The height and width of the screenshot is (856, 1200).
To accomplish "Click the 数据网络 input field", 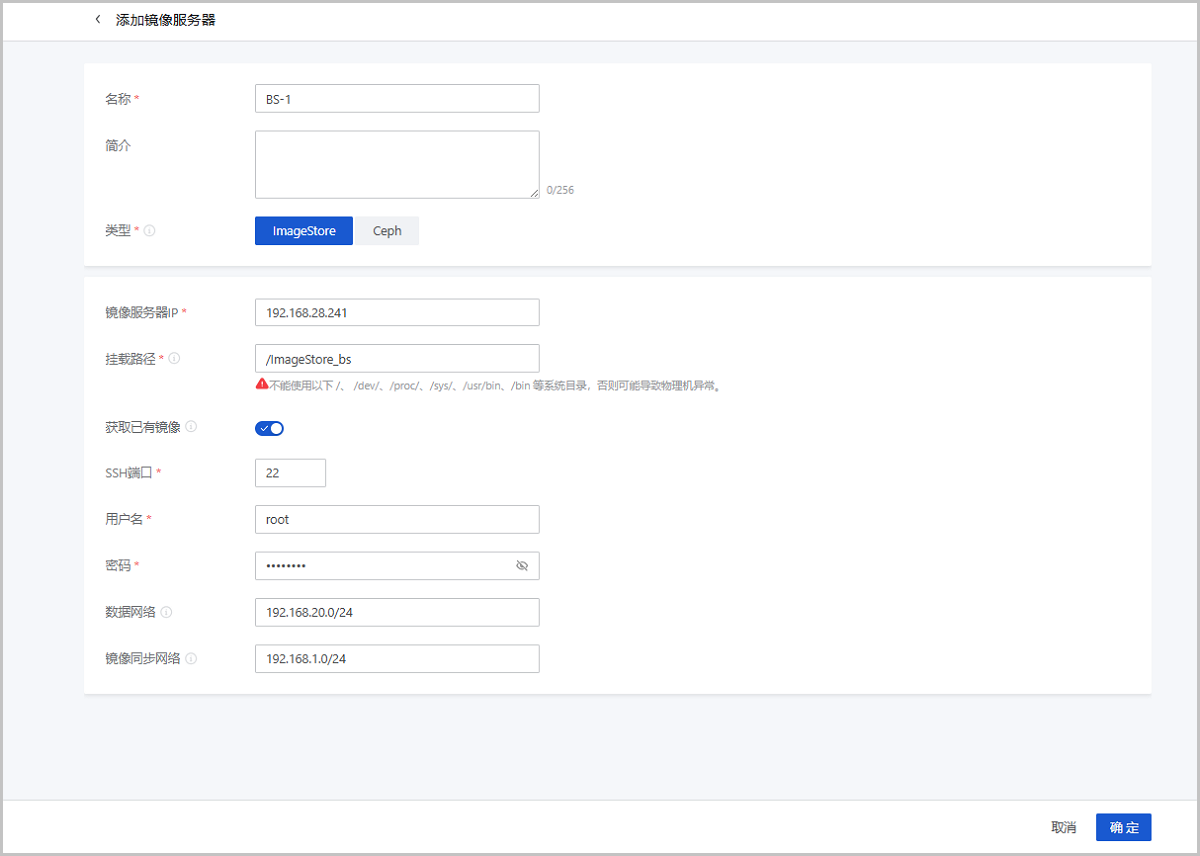I will [397, 612].
